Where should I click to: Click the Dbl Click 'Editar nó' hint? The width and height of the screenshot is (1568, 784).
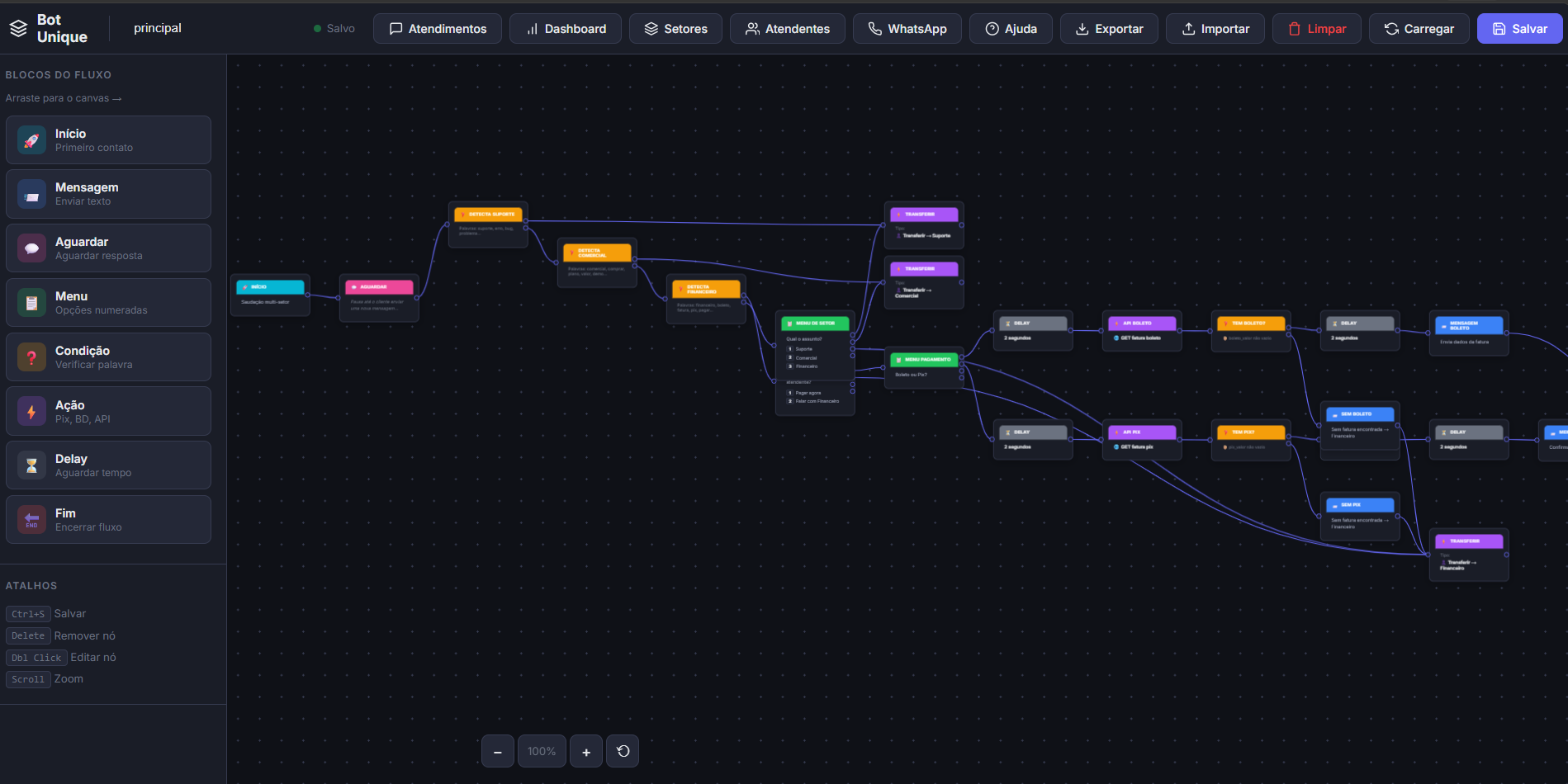click(61, 658)
